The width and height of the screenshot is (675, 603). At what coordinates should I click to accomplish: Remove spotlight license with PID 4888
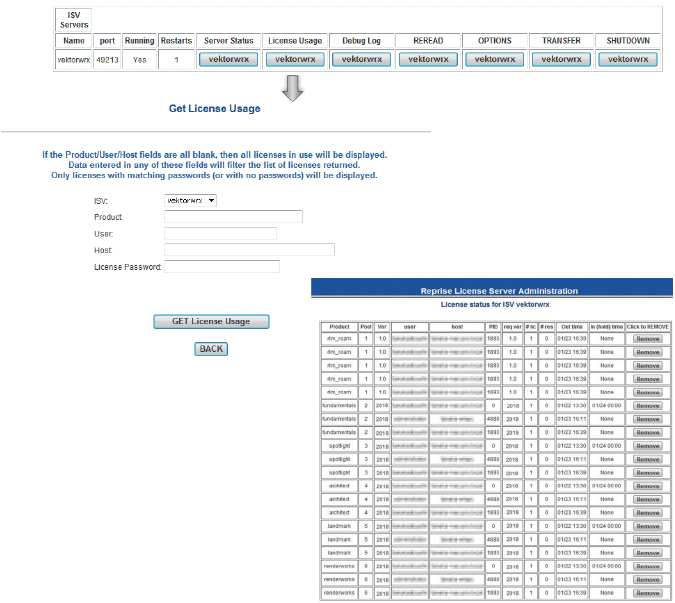(647, 459)
